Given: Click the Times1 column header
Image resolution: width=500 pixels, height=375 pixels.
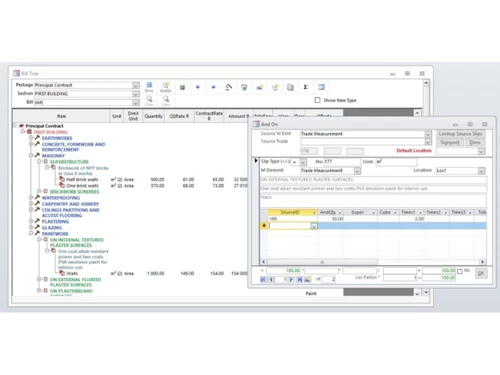Looking at the screenshot, I should click(411, 212).
